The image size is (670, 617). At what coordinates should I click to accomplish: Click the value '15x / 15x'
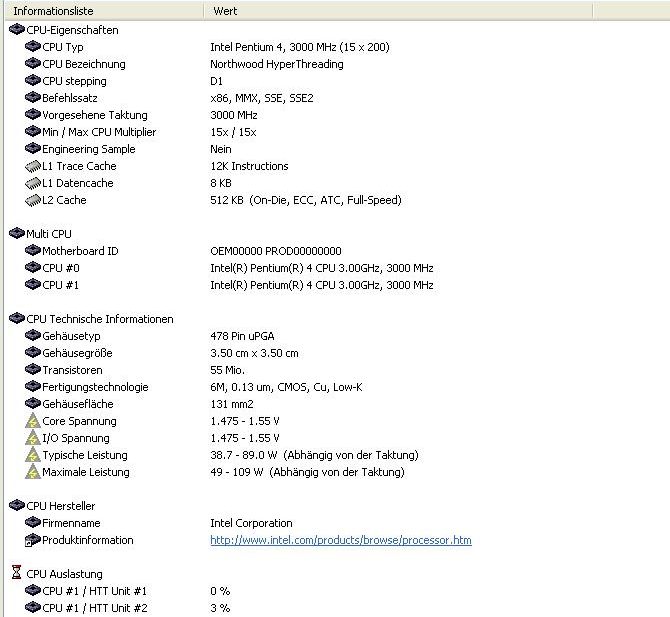tap(233, 132)
